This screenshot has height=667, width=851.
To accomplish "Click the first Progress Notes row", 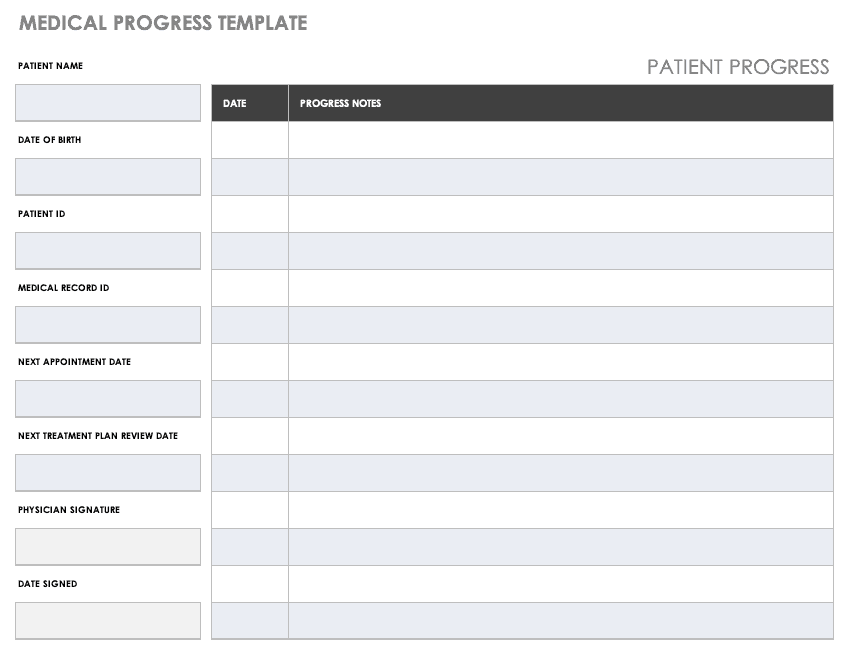I will (560, 140).
